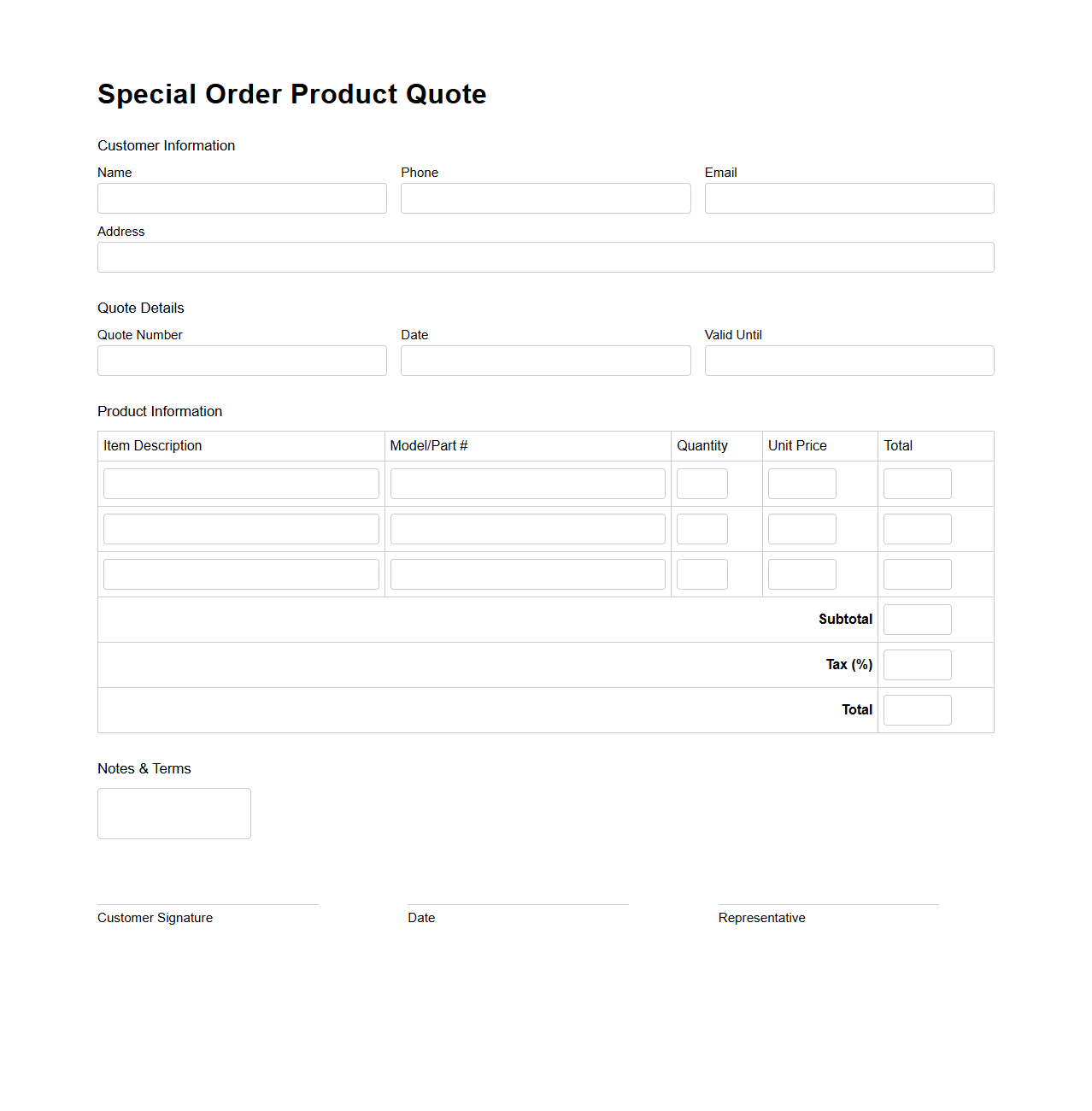Screen dimensions: 1092x1111
Task: Click the Phone input field
Action: point(545,198)
